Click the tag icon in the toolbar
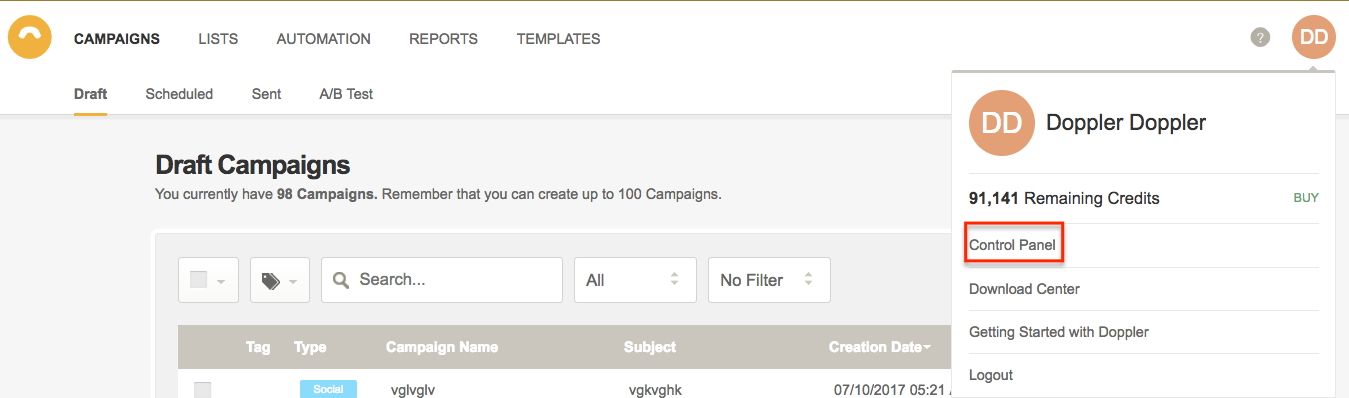1349x398 pixels. (270, 281)
